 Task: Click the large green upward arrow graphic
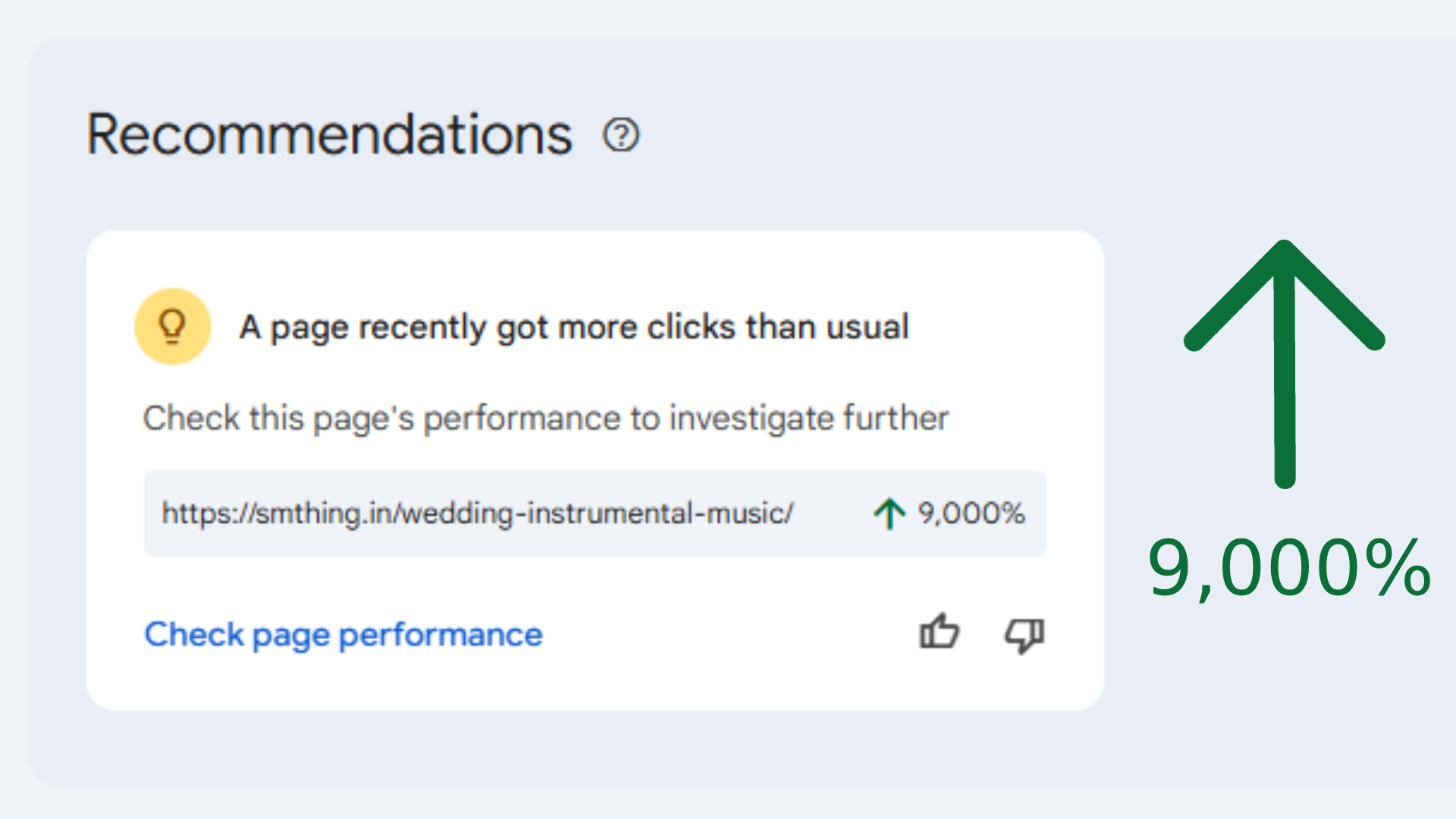[1285, 362]
